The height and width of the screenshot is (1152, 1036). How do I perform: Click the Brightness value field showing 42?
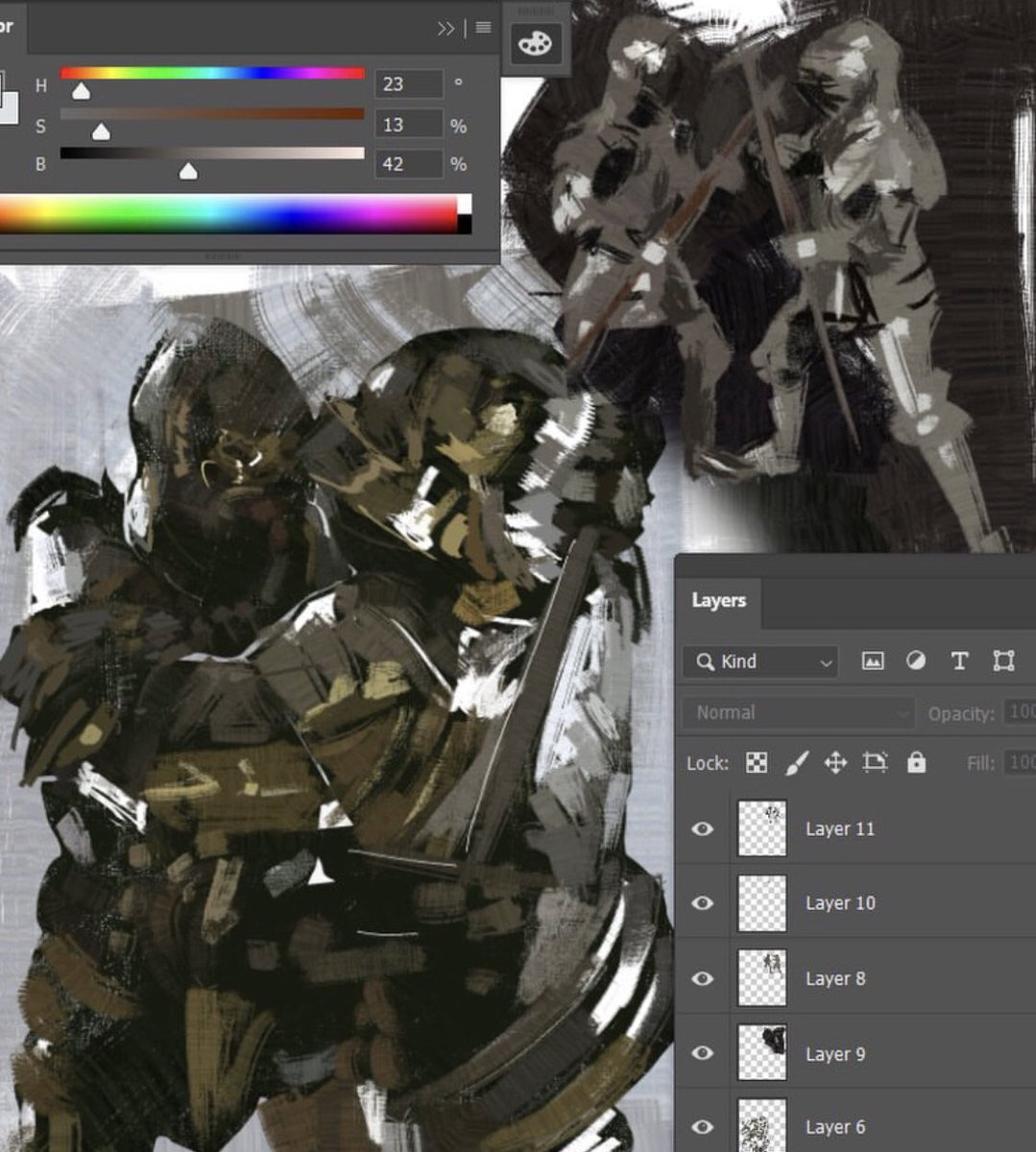pyautogui.click(x=408, y=164)
